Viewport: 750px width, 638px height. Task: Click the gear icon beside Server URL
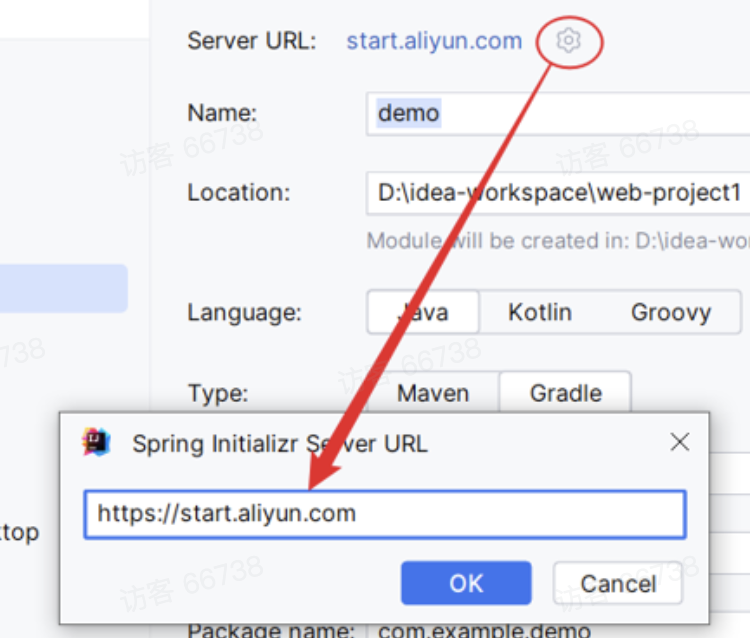pyautogui.click(x=569, y=41)
